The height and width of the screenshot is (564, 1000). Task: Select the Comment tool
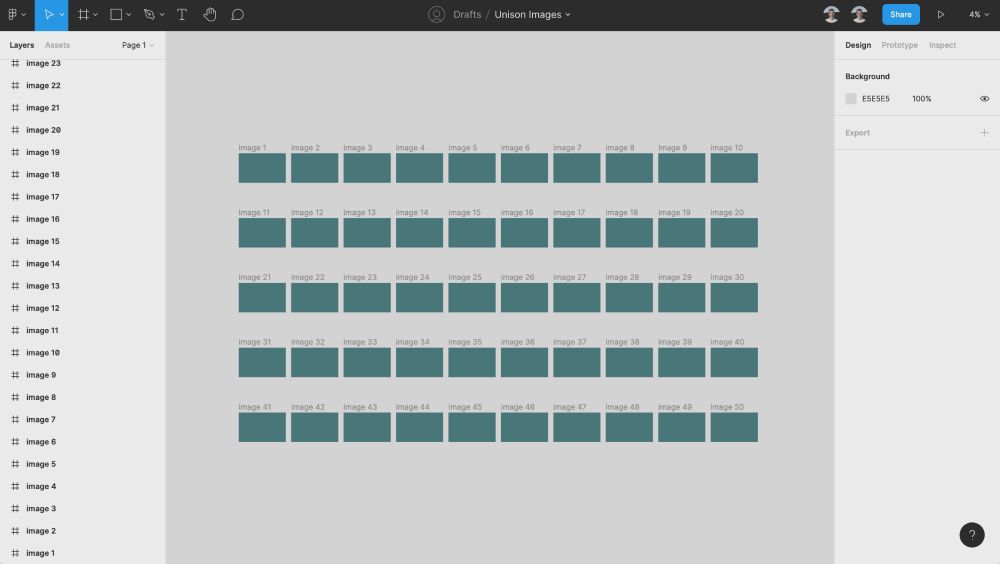(237, 15)
